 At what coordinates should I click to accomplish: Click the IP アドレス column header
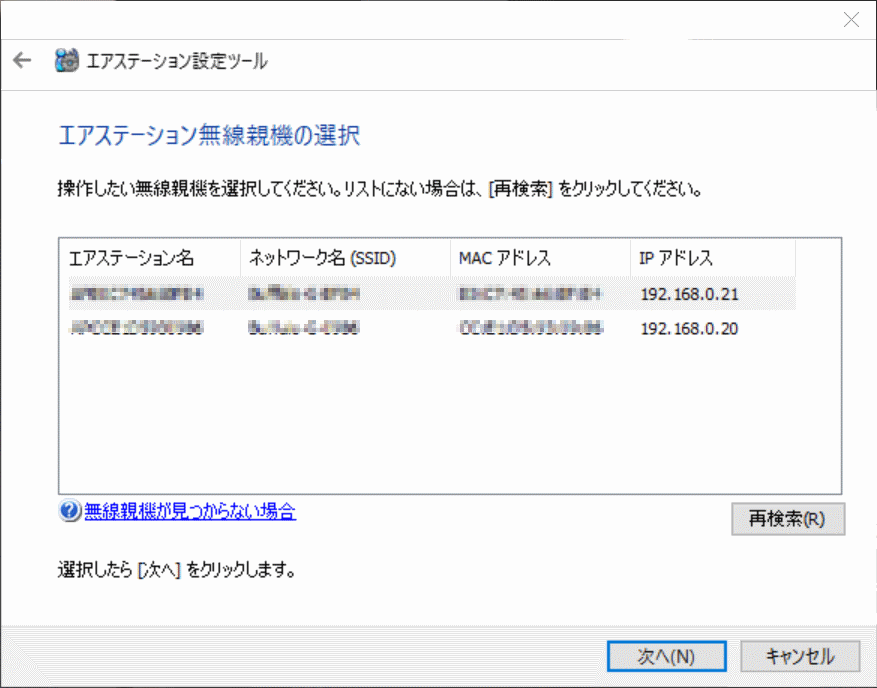pos(712,258)
